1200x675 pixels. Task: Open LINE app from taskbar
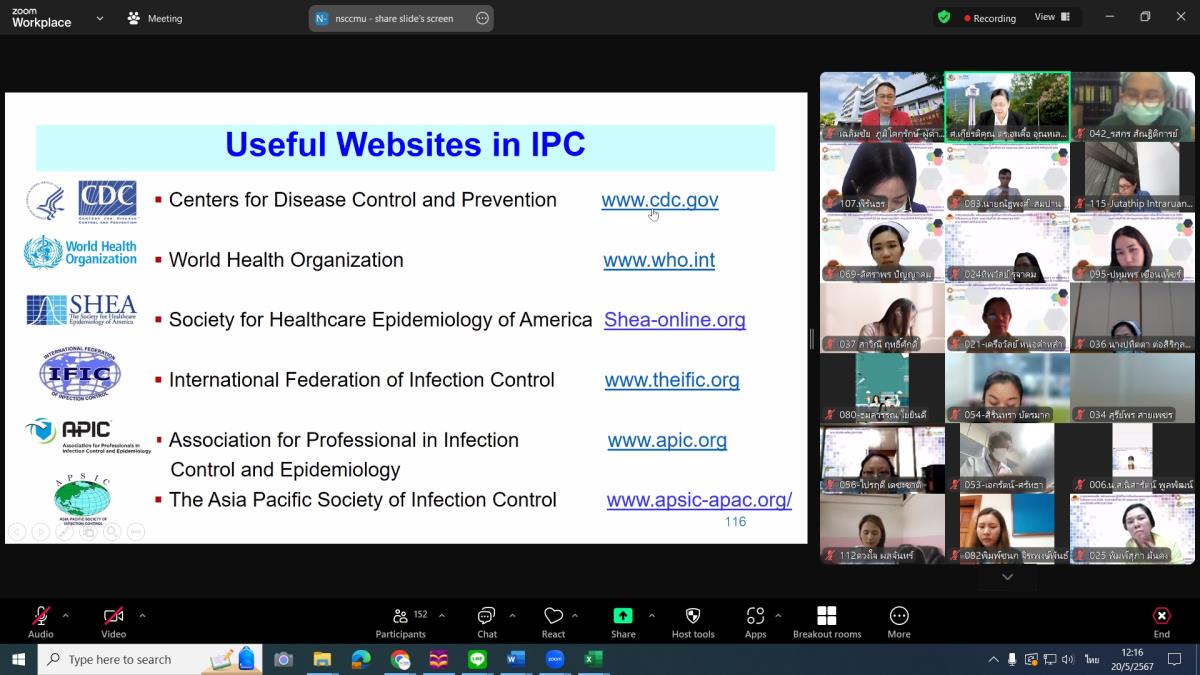click(x=477, y=659)
